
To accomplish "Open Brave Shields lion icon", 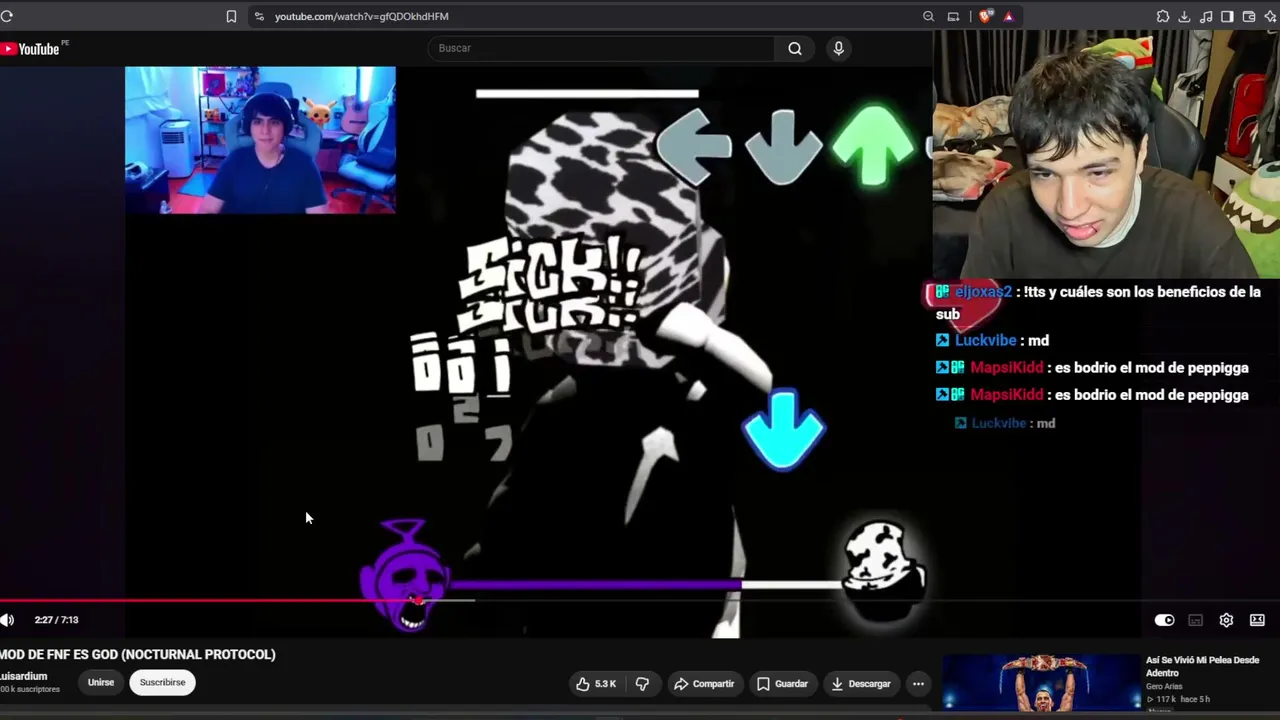I will [x=986, y=16].
